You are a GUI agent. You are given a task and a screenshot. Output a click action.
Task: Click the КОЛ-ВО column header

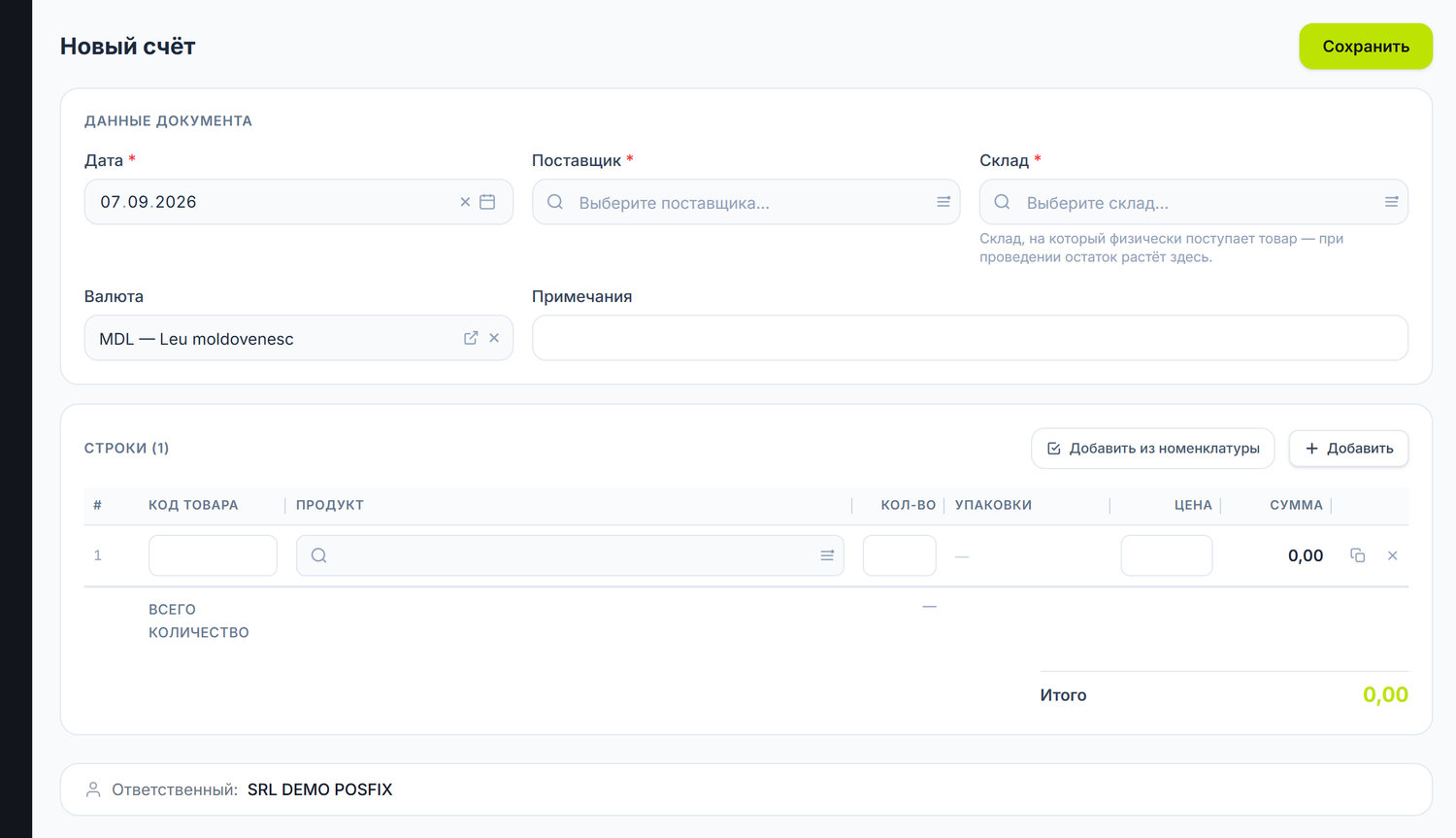909,505
